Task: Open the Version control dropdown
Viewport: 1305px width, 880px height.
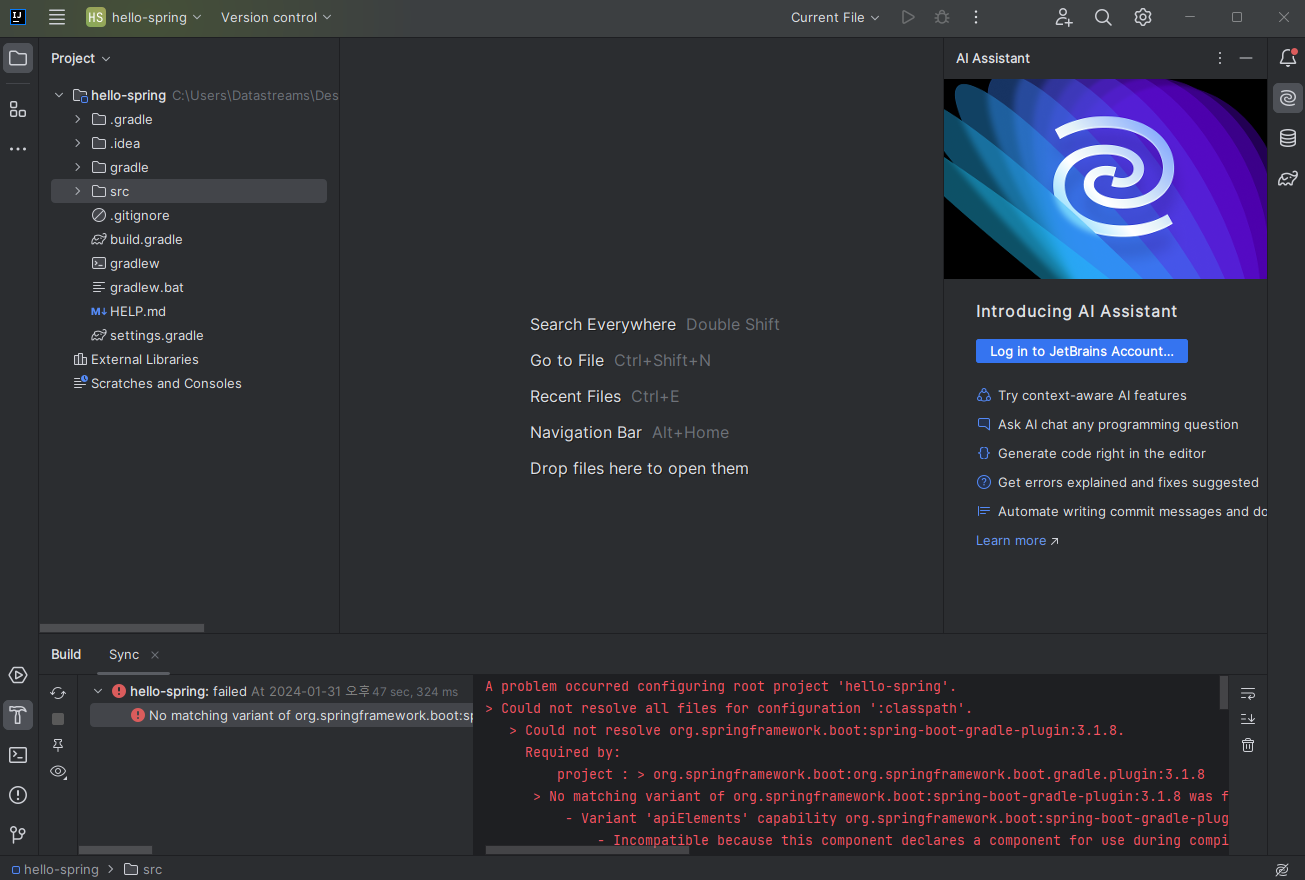Action: tap(276, 17)
